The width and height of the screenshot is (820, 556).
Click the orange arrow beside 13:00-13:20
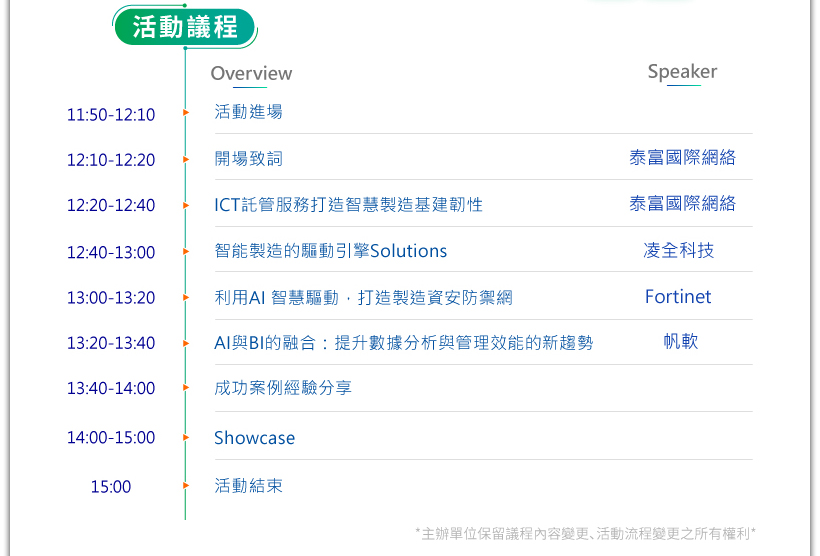(186, 297)
